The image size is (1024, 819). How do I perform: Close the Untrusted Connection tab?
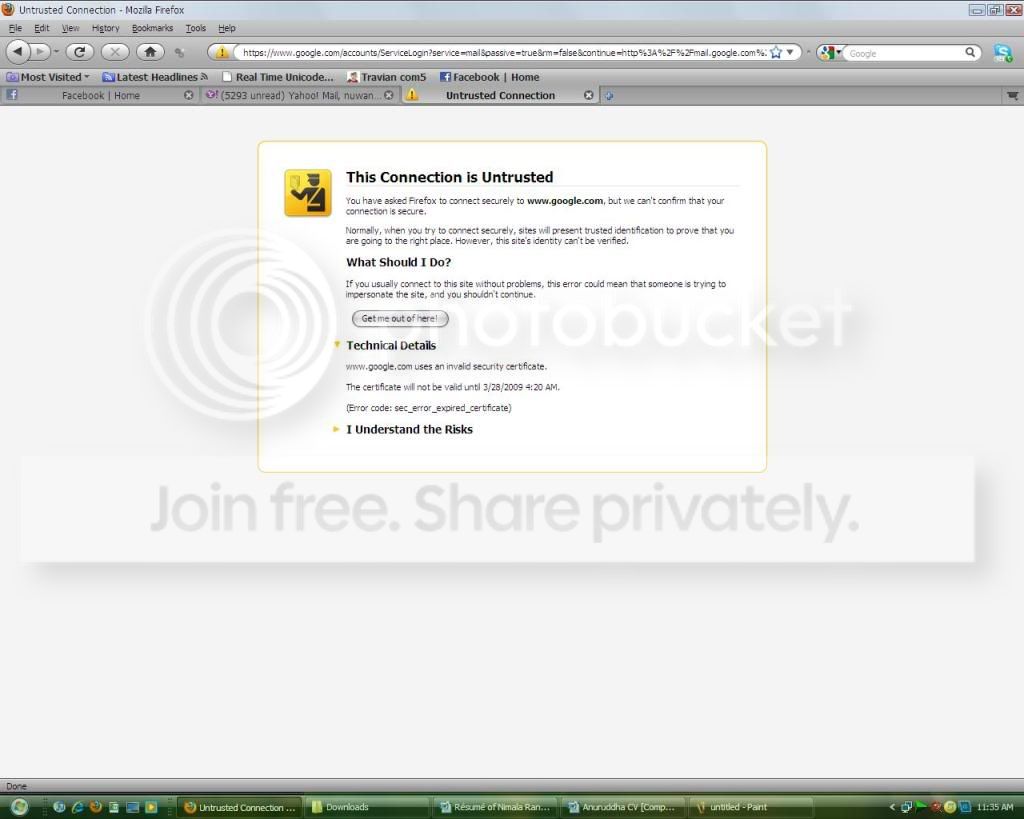coord(588,95)
